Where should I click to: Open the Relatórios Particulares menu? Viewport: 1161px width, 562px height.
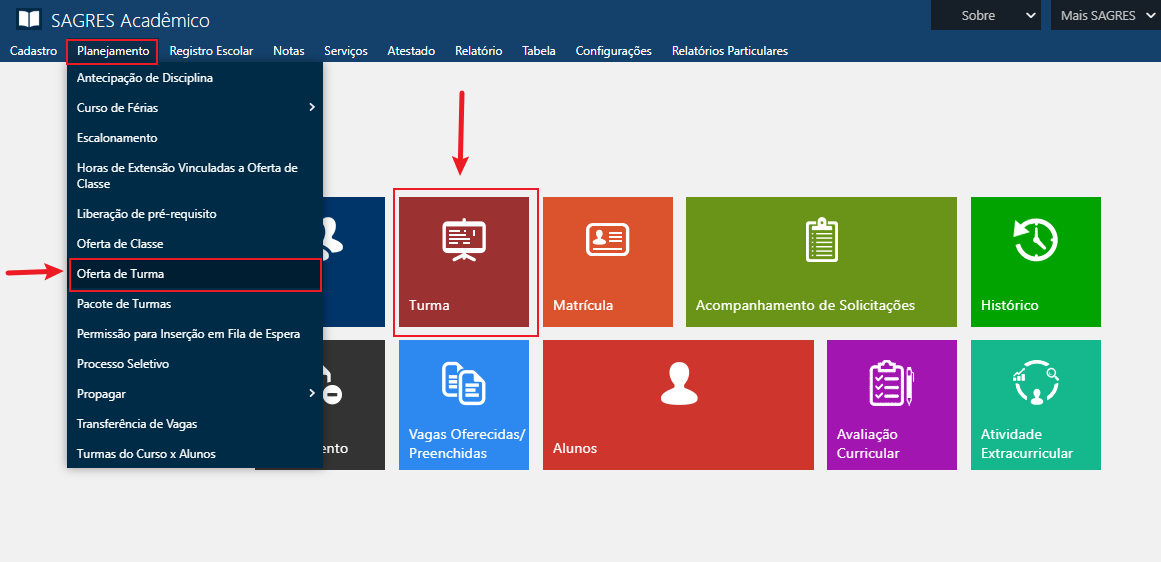pos(729,51)
